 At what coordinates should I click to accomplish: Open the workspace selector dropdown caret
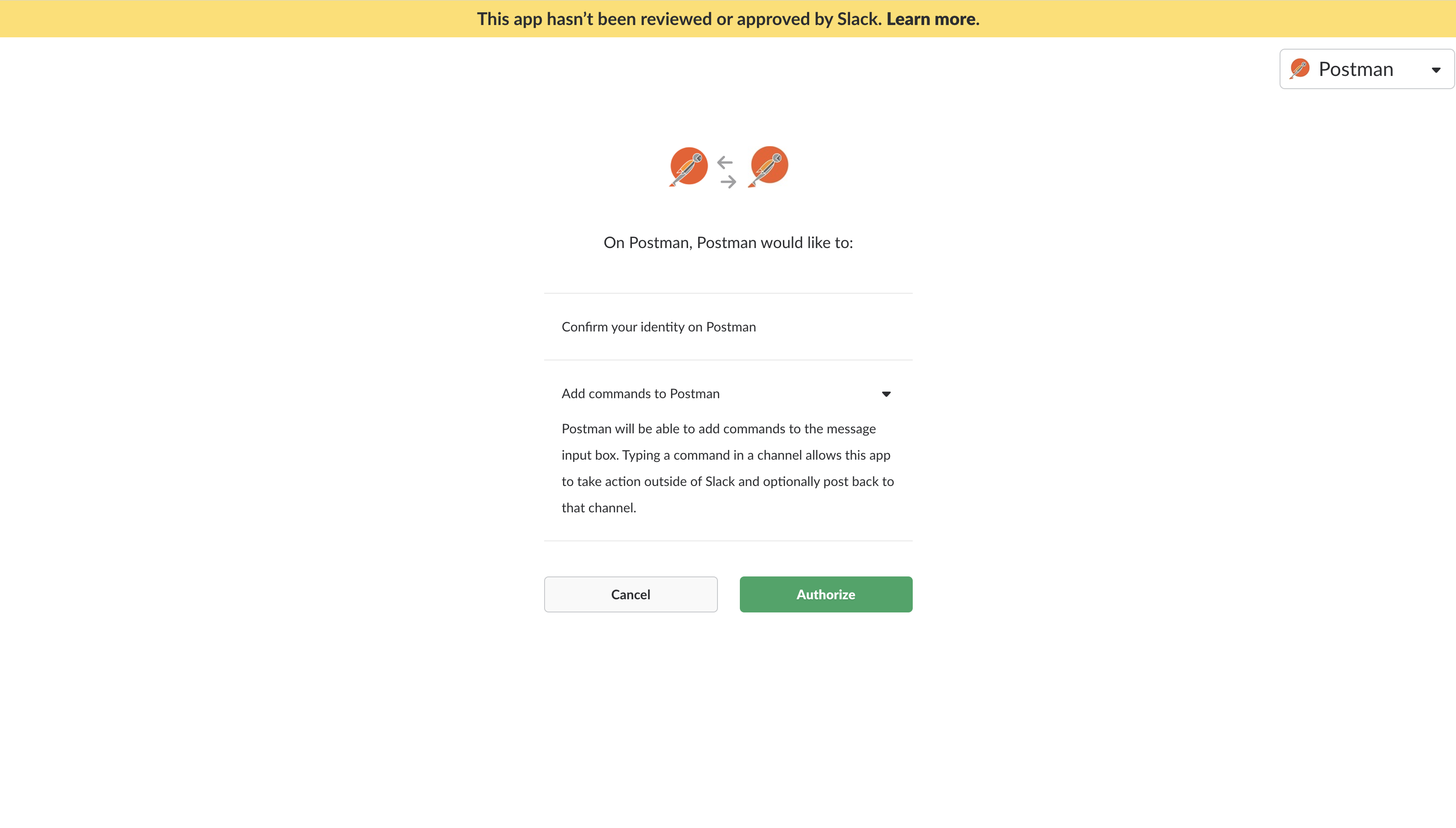click(1435, 70)
